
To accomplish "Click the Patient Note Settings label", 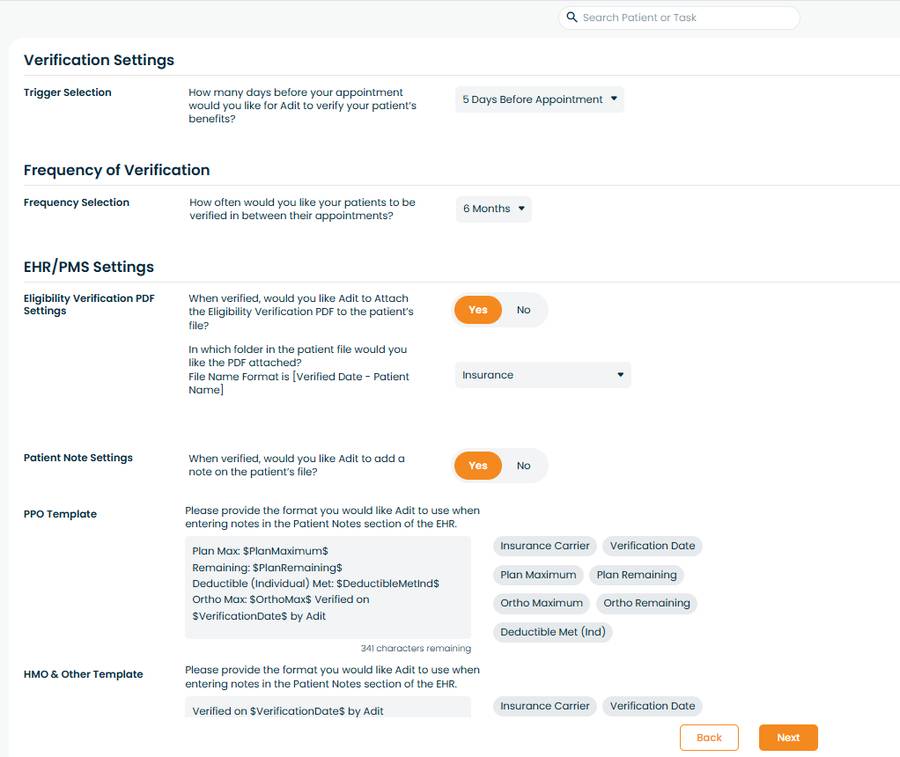I will pyautogui.click(x=78, y=458).
